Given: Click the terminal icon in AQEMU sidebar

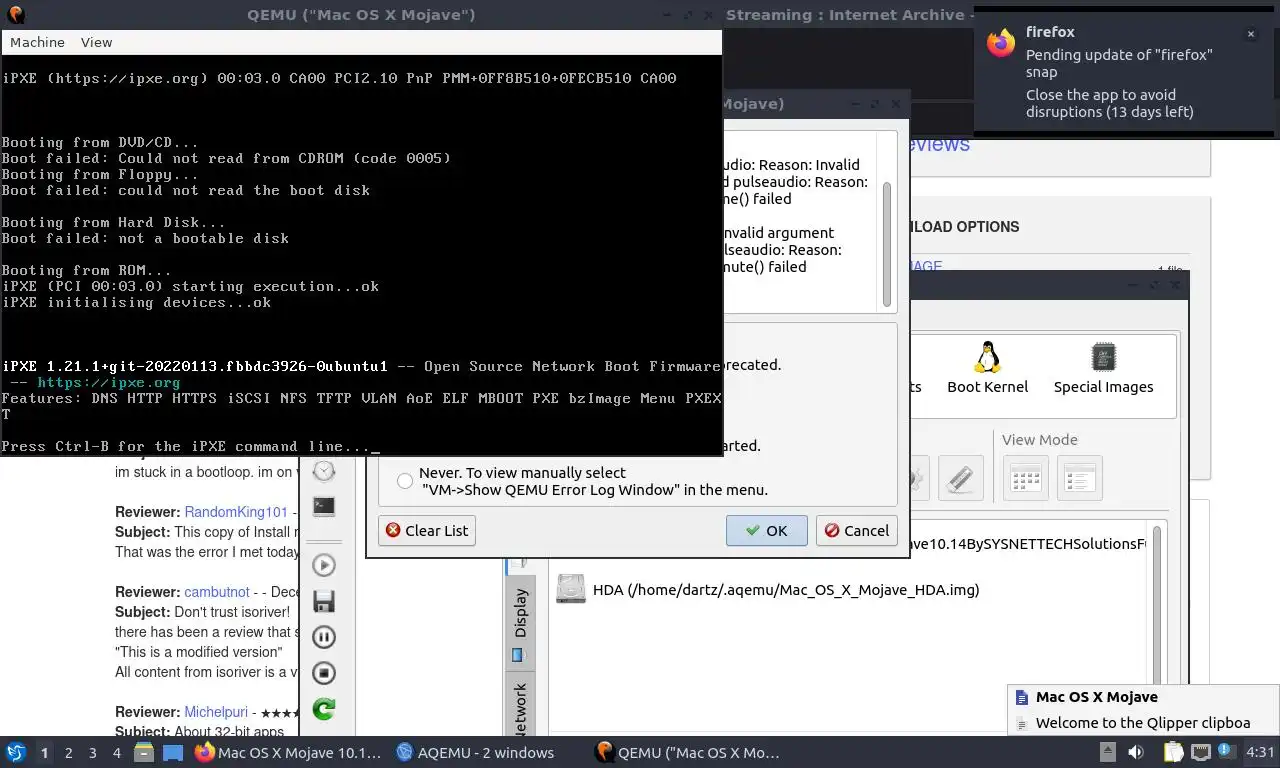Looking at the screenshot, I should click(323, 506).
